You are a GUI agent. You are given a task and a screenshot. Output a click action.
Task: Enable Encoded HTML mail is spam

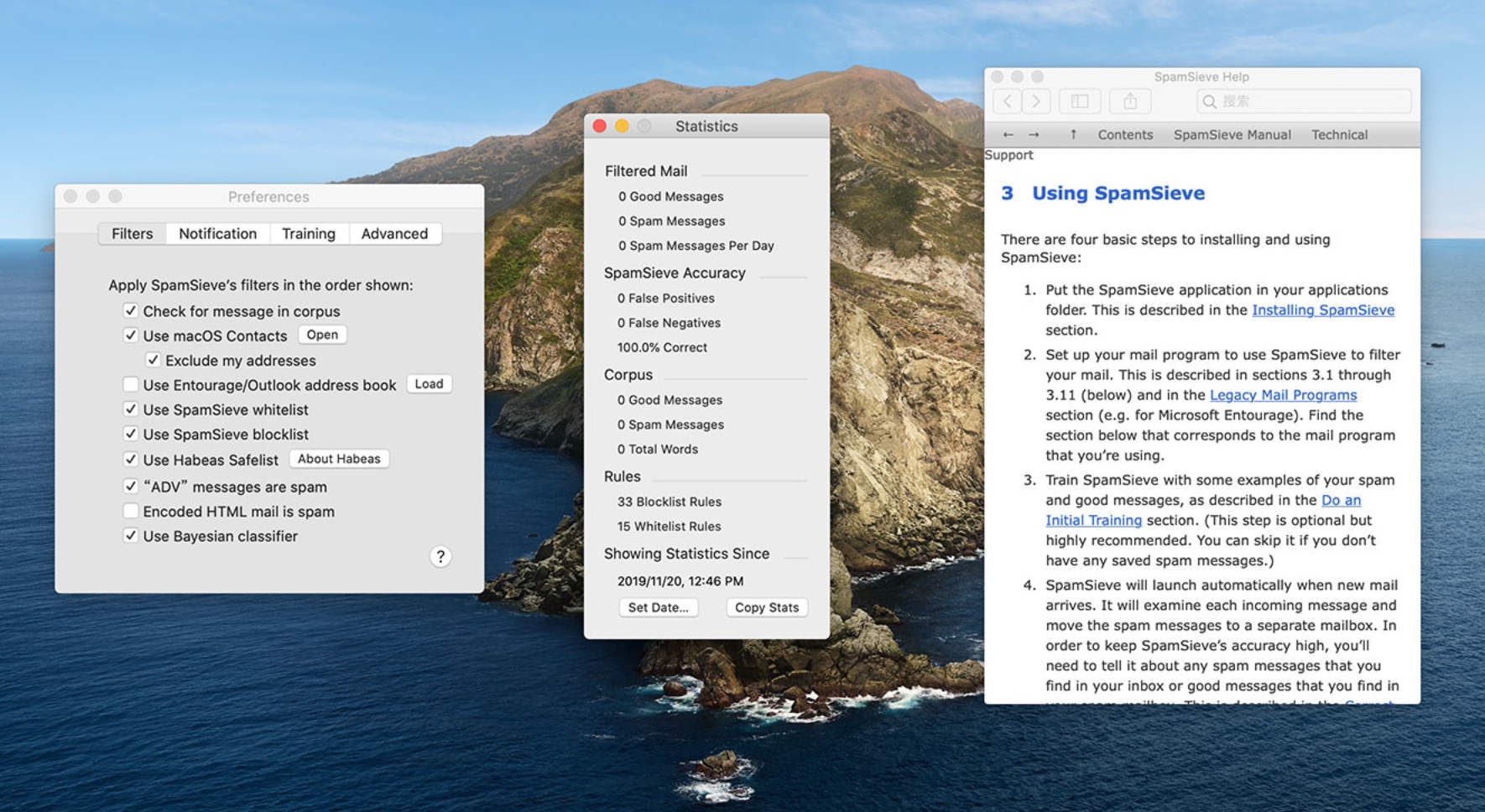coord(131,511)
